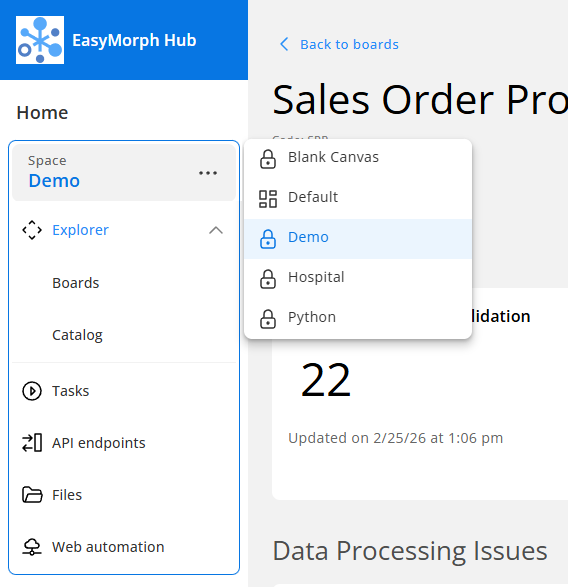Click the Demo space lock icon
568x587 pixels.
(x=268, y=239)
